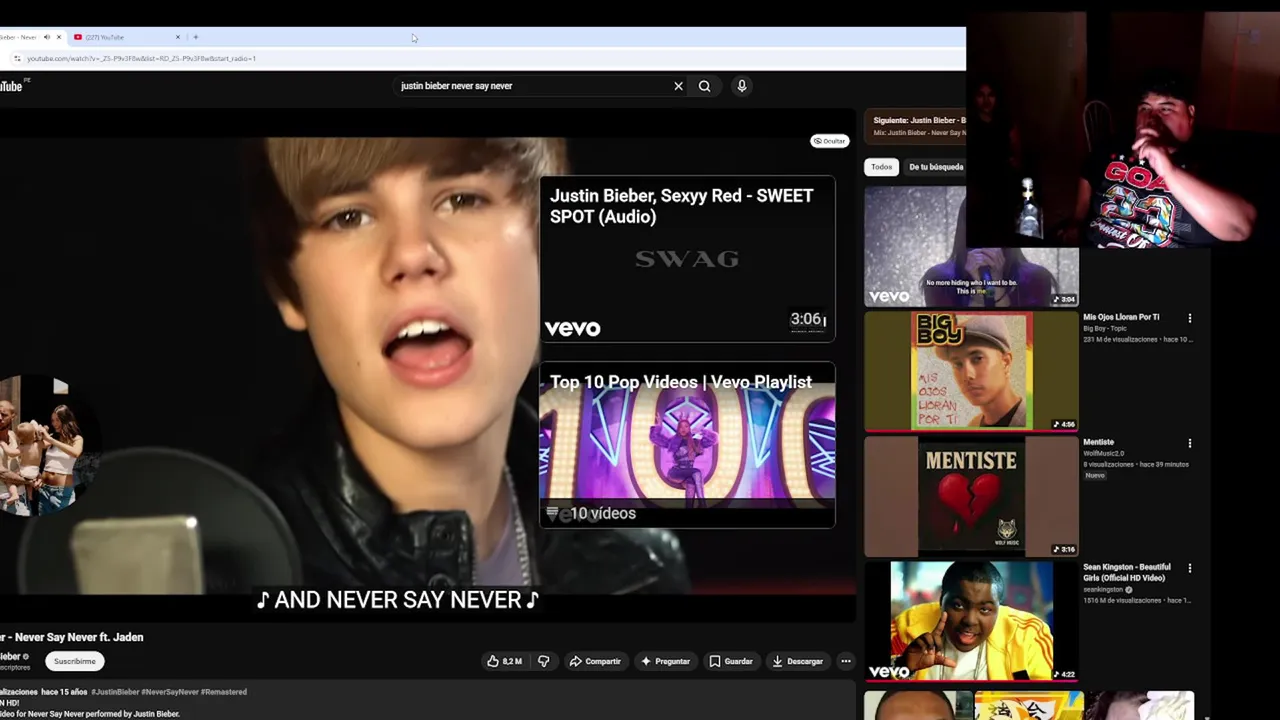This screenshot has width=1280, height=720.
Task: Go to YouTube home via logo
Action: pyautogui.click(x=11, y=86)
